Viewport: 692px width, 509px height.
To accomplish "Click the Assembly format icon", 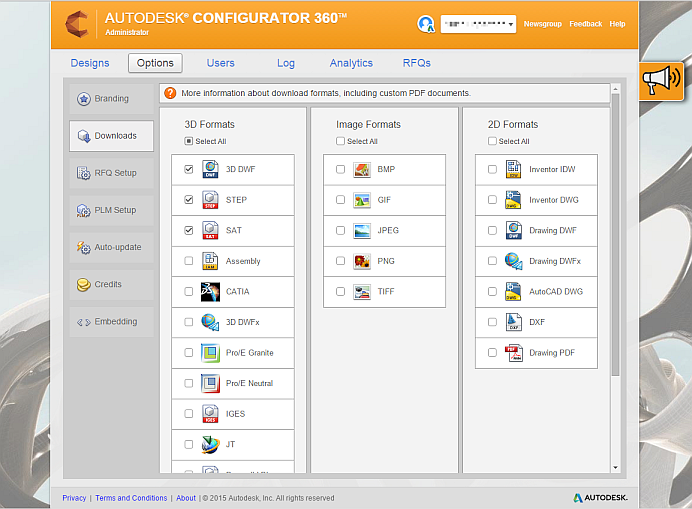I will coord(211,261).
